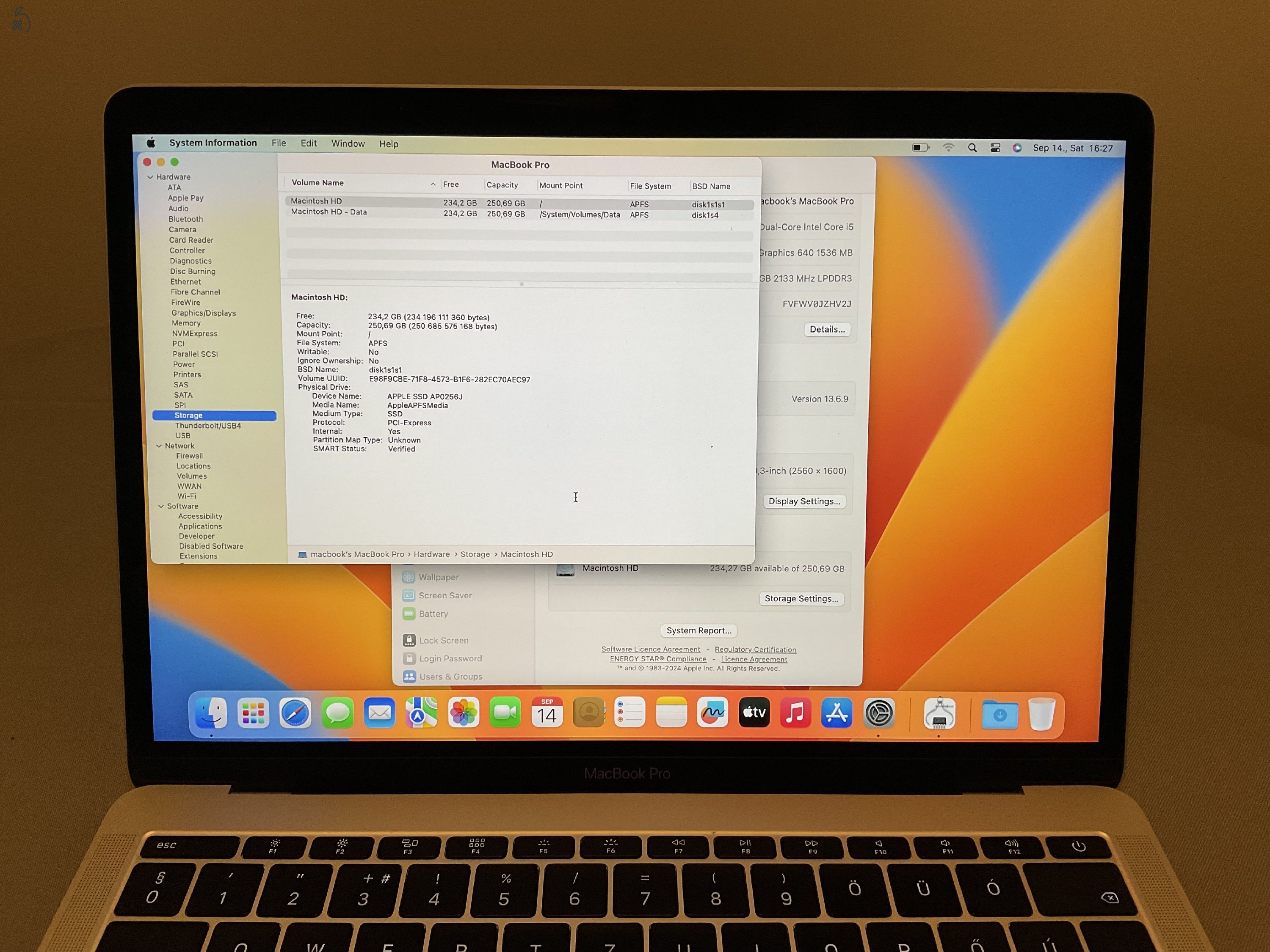Select NVMExpress in the sidebar
This screenshot has height=952, width=1270.
pyautogui.click(x=195, y=333)
